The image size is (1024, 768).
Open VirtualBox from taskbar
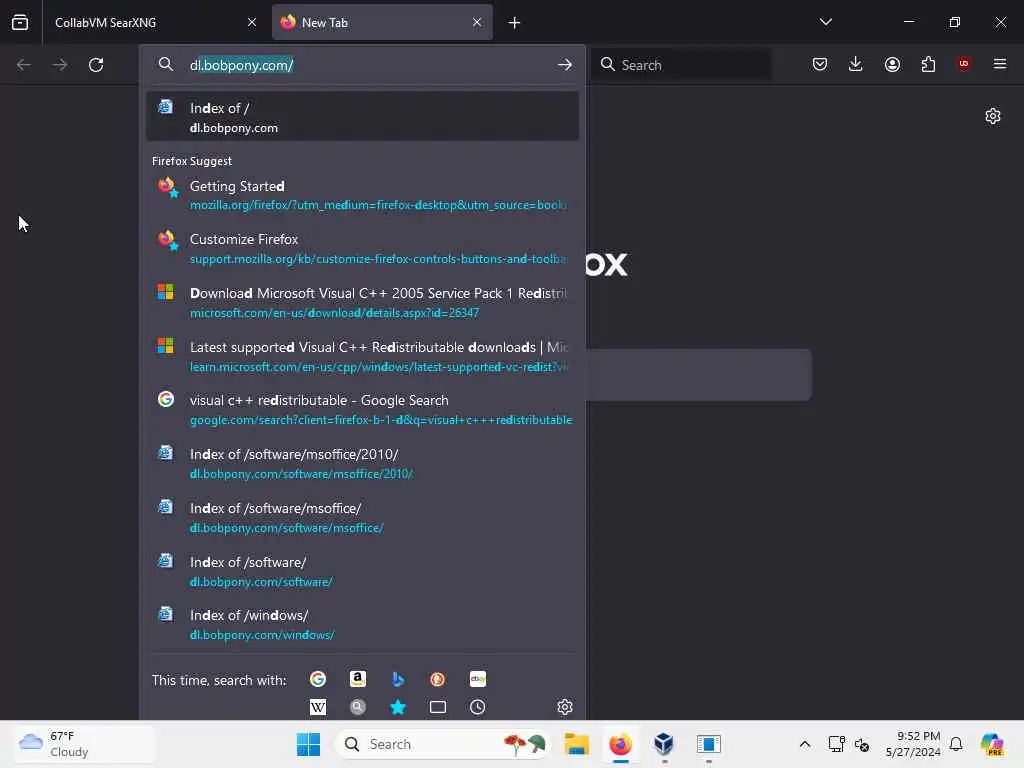664,744
